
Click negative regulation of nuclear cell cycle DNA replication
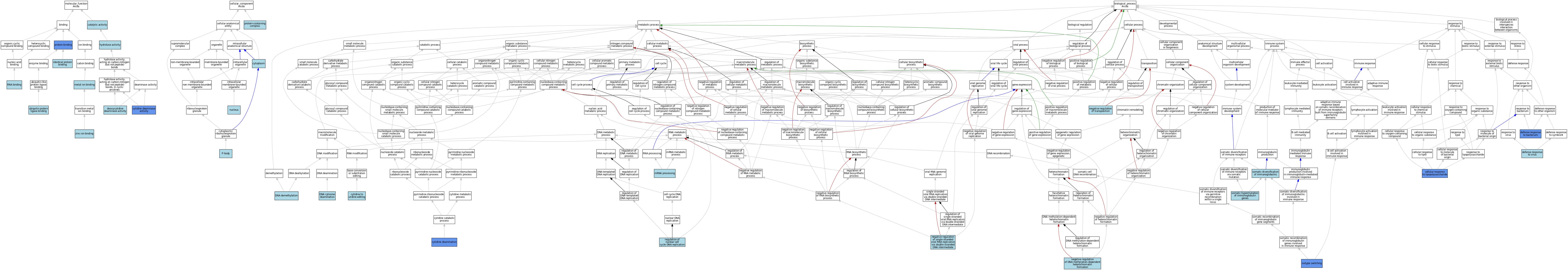[x=672, y=242]
